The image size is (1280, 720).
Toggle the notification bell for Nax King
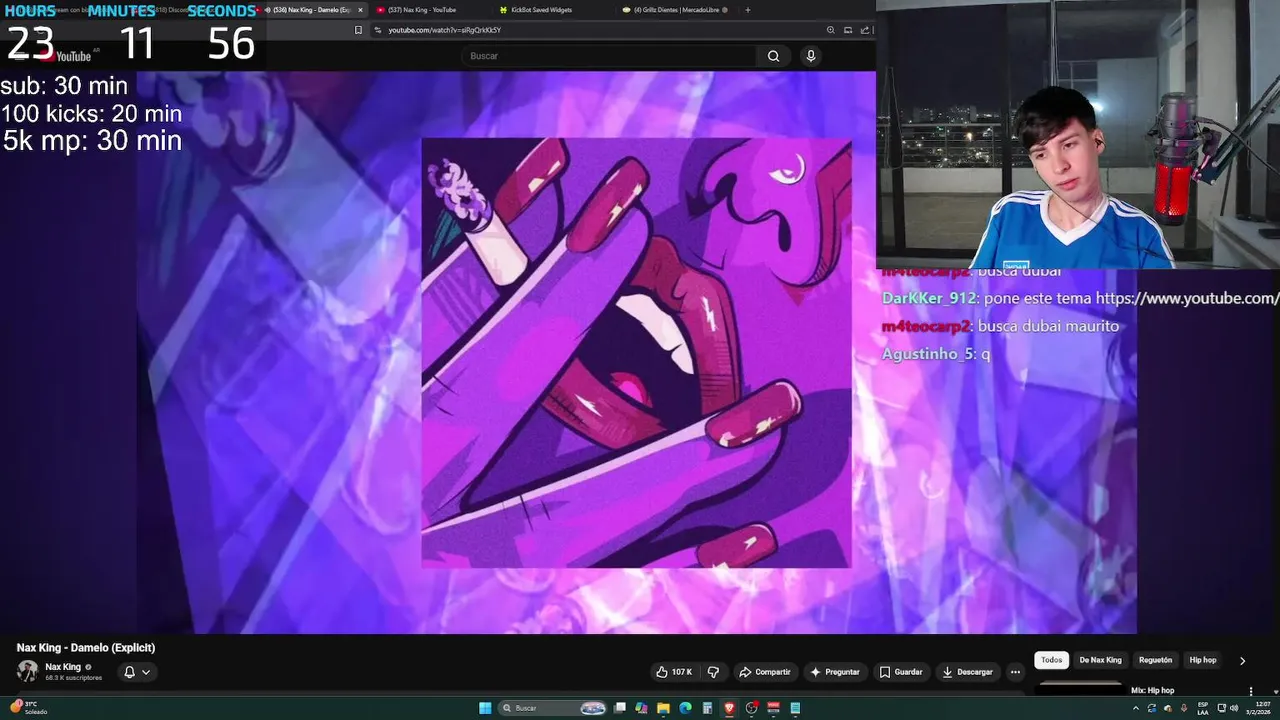[129, 672]
